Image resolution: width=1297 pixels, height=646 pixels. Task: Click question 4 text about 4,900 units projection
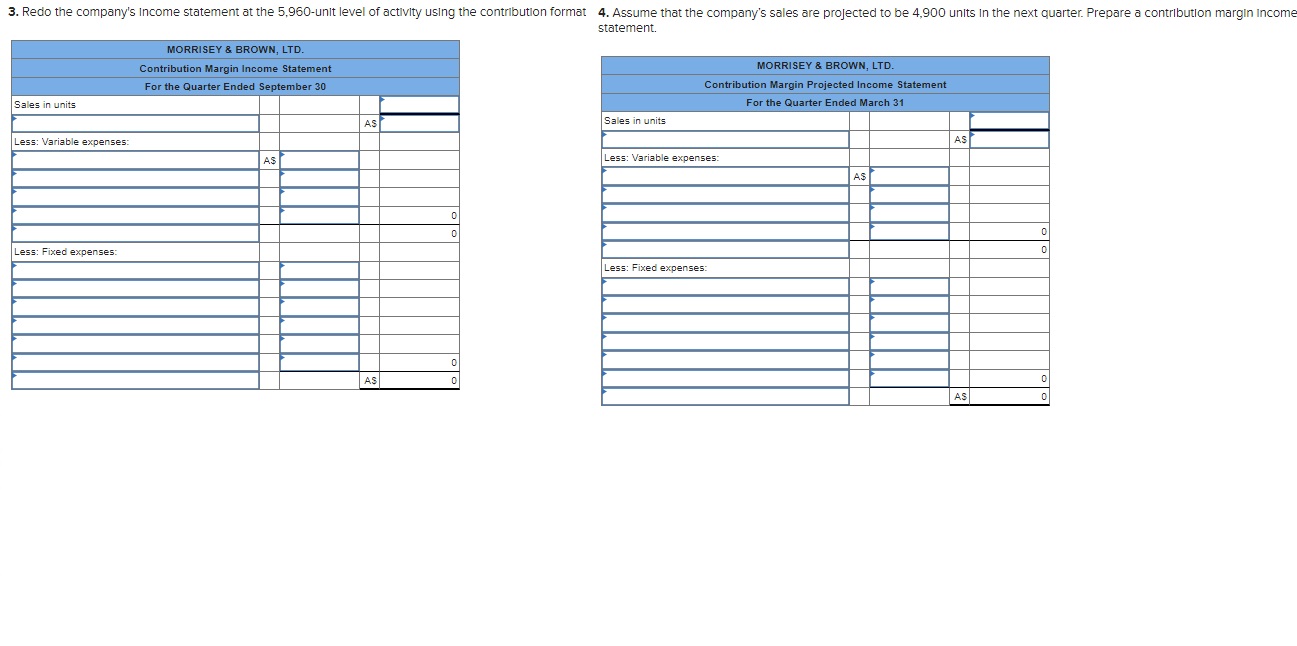tap(946, 20)
